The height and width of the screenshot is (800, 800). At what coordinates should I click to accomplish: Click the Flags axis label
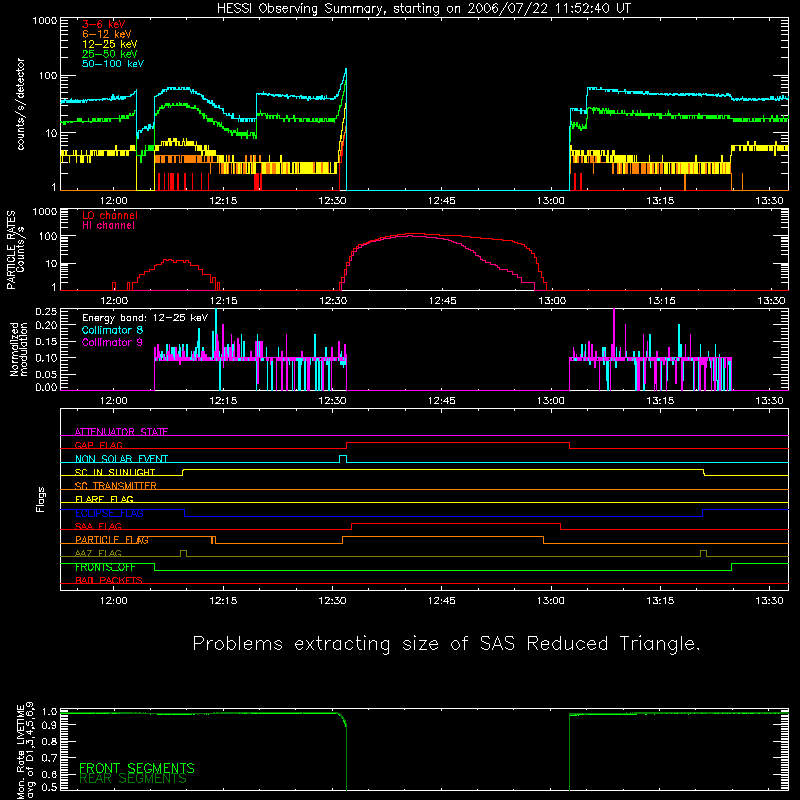[x=41, y=499]
